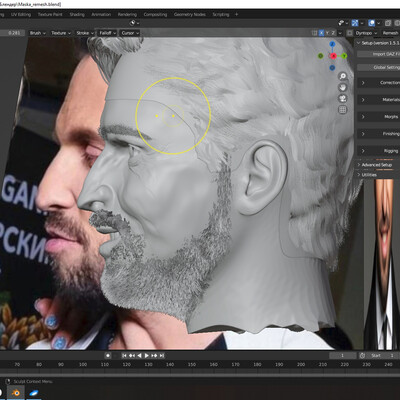
Task: Open the Falloff dropdown
Action: click(107, 33)
